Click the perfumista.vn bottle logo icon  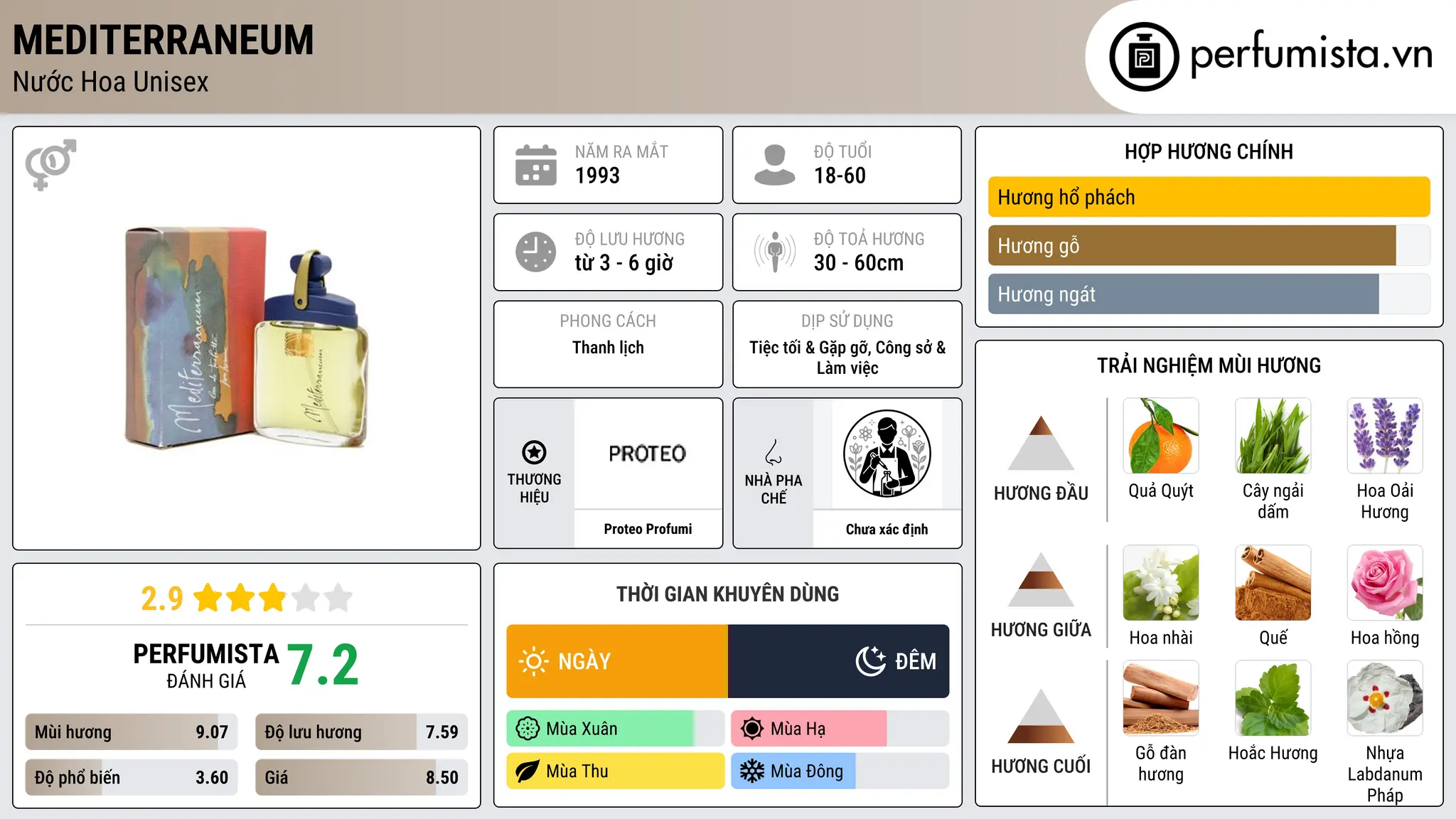pyautogui.click(x=1144, y=57)
